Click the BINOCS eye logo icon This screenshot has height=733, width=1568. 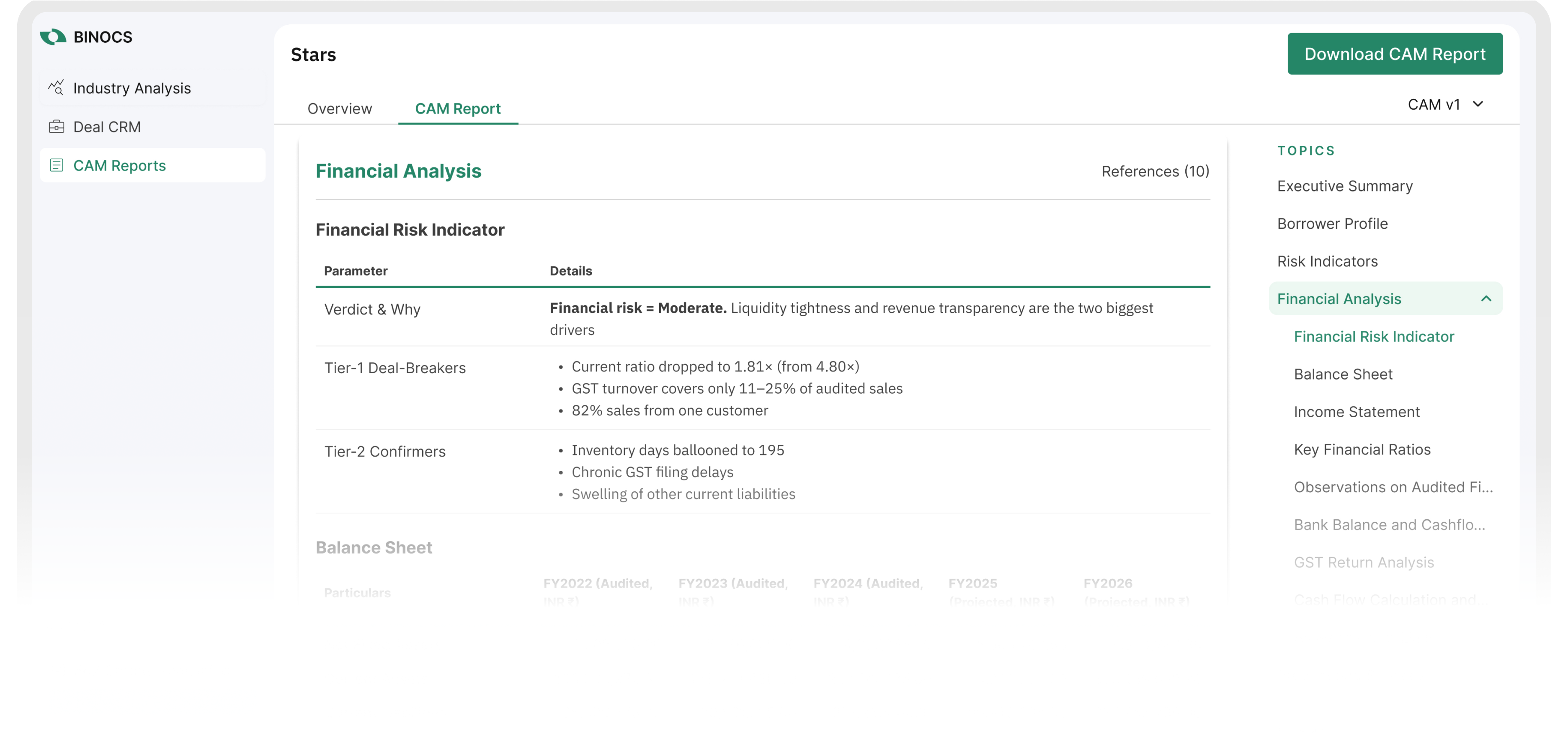coord(53,37)
